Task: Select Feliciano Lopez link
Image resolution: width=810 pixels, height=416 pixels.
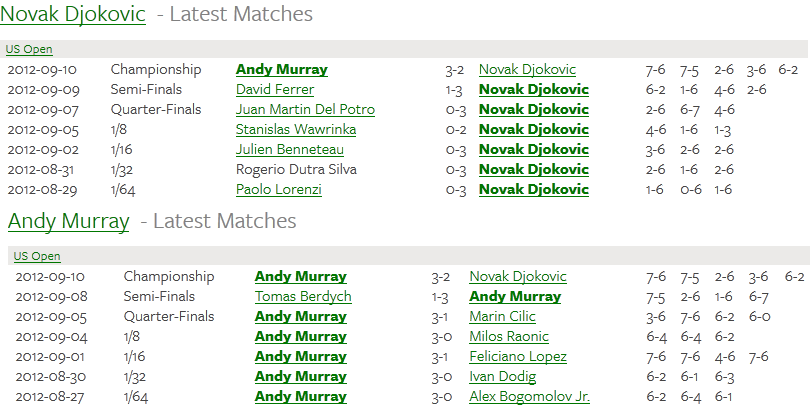Action: click(x=518, y=357)
